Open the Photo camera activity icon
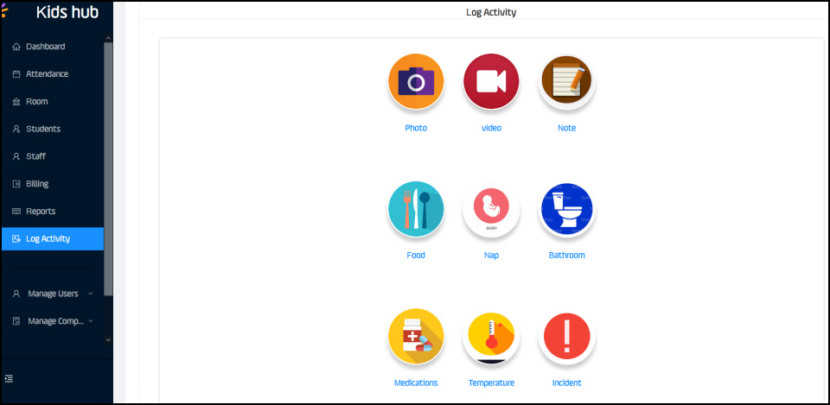 [416, 82]
